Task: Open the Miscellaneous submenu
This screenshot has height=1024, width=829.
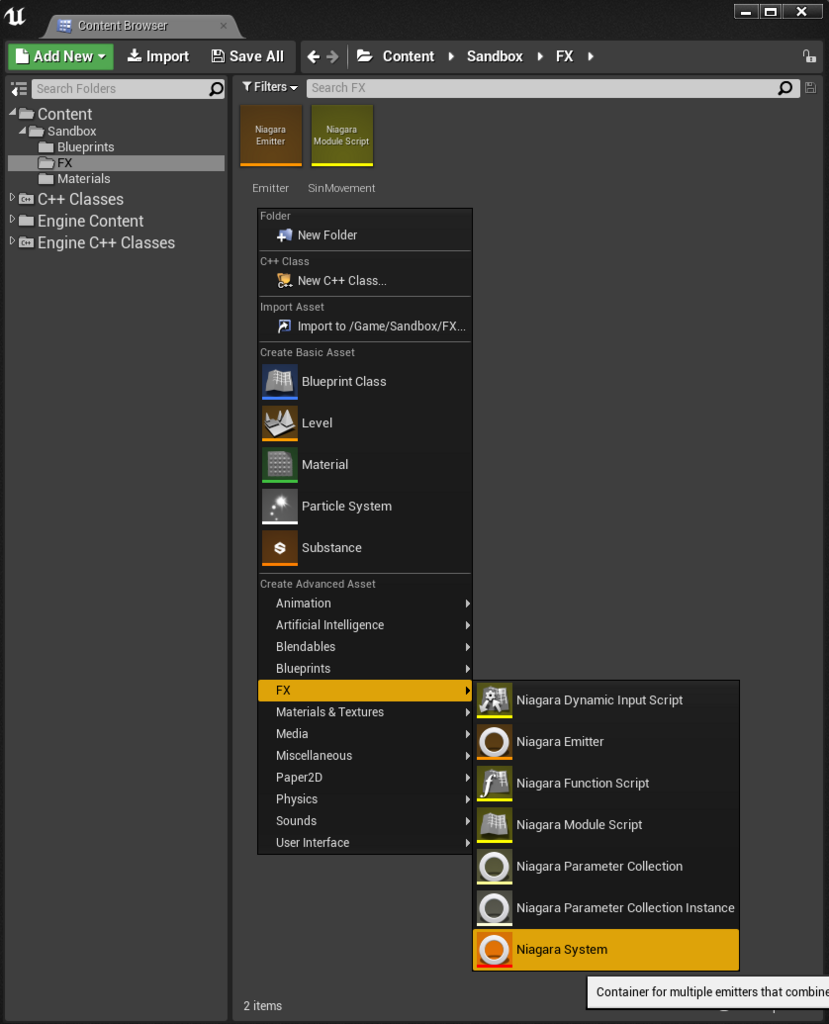Action: pyautogui.click(x=365, y=756)
